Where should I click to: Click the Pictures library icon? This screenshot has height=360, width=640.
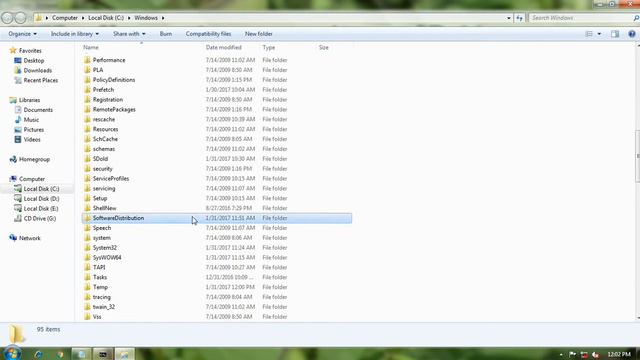tap(18, 129)
